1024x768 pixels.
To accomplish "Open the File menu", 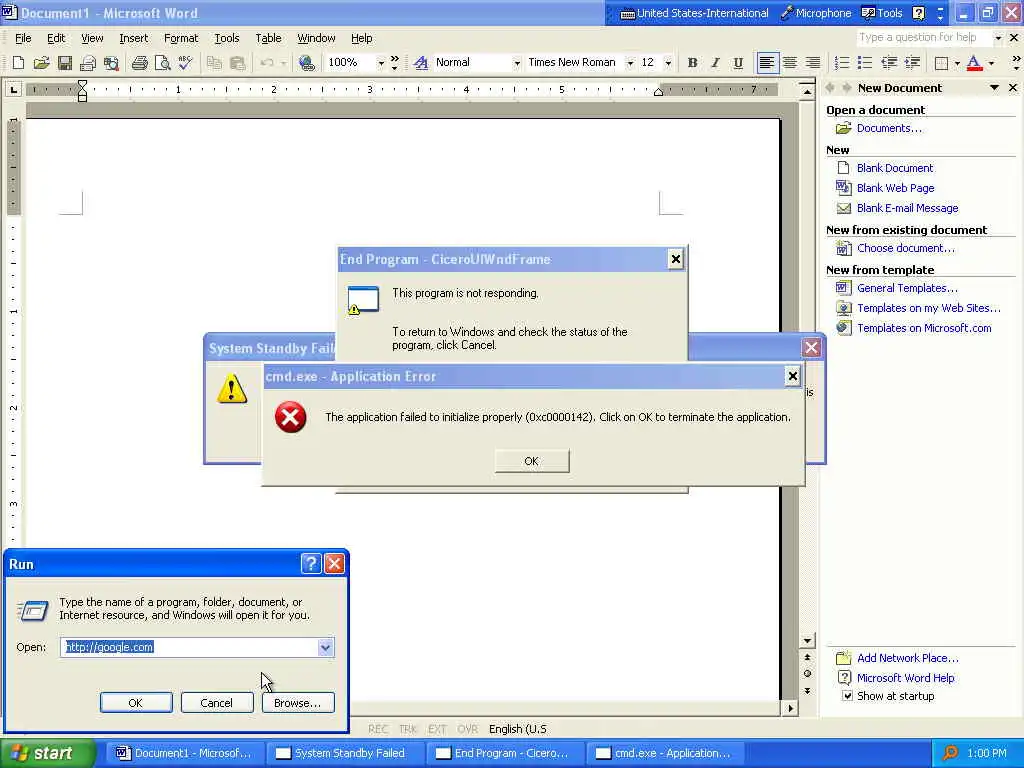I will (23, 38).
